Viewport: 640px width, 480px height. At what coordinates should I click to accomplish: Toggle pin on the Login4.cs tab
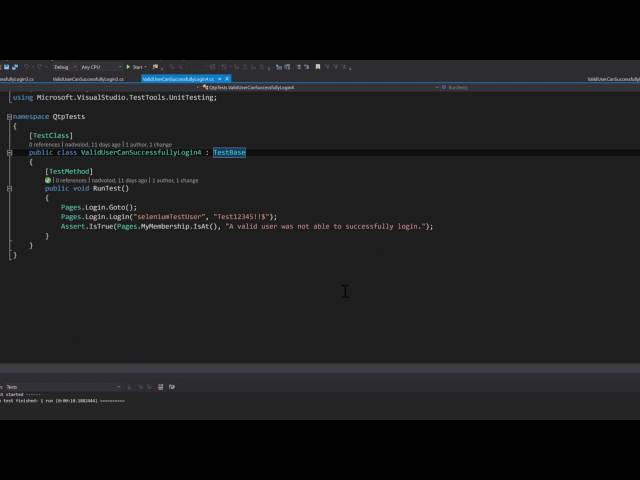point(220,79)
